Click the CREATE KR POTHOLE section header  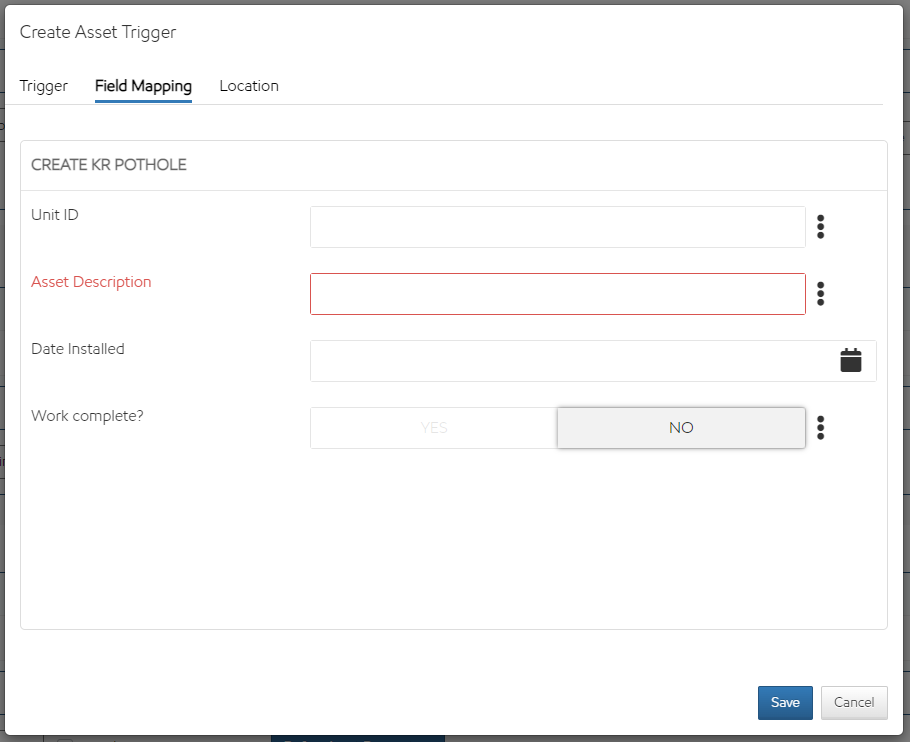109,165
